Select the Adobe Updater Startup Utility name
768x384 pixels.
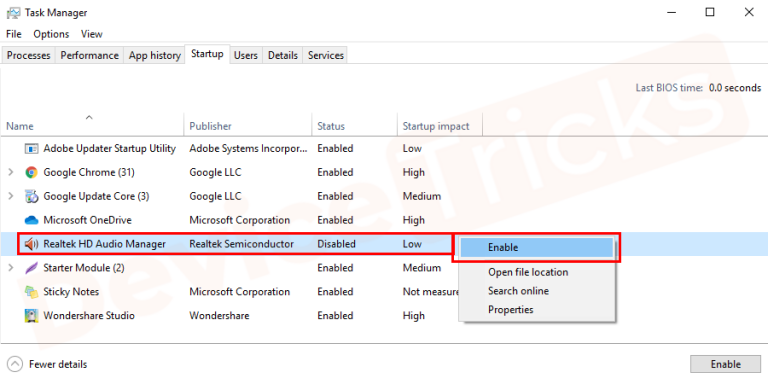tap(110, 148)
